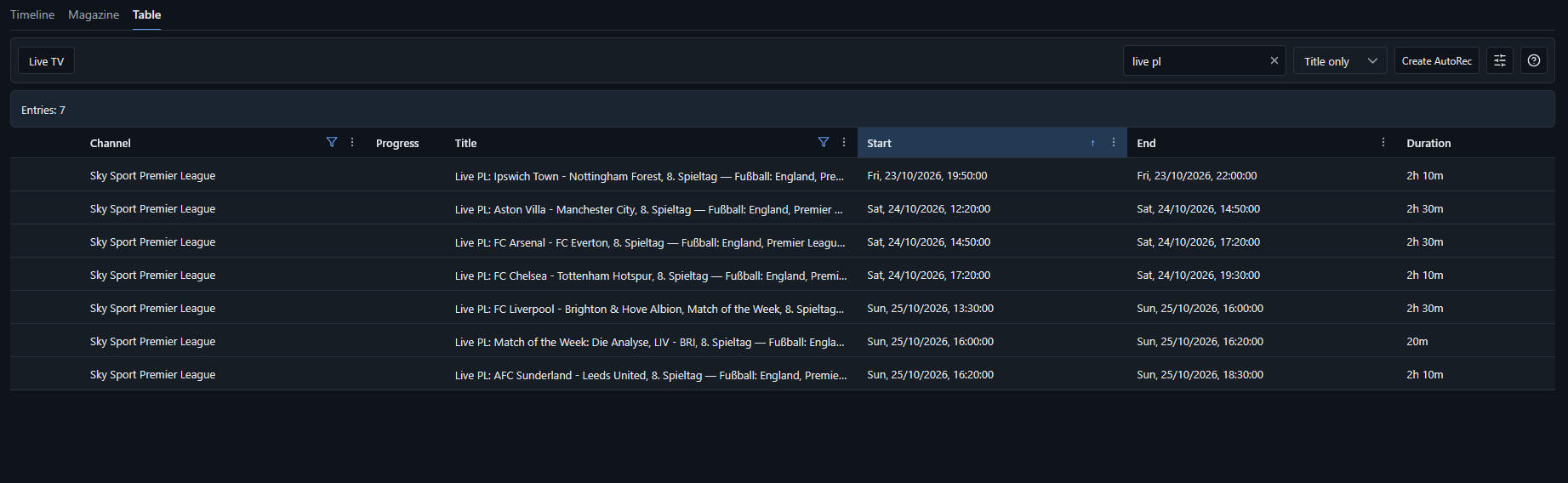Expand the 'Title only' search dropdown

click(x=1340, y=60)
